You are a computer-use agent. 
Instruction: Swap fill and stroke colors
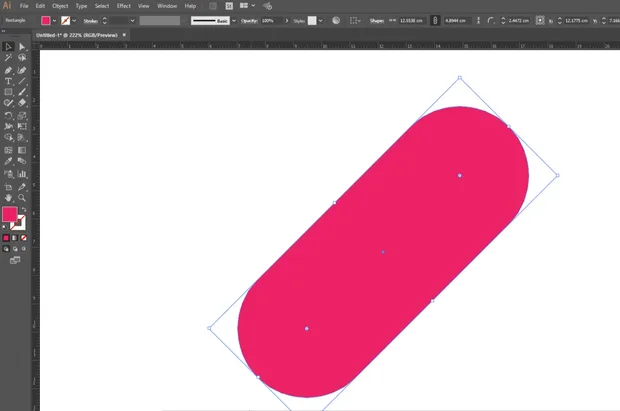(x=24, y=209)
